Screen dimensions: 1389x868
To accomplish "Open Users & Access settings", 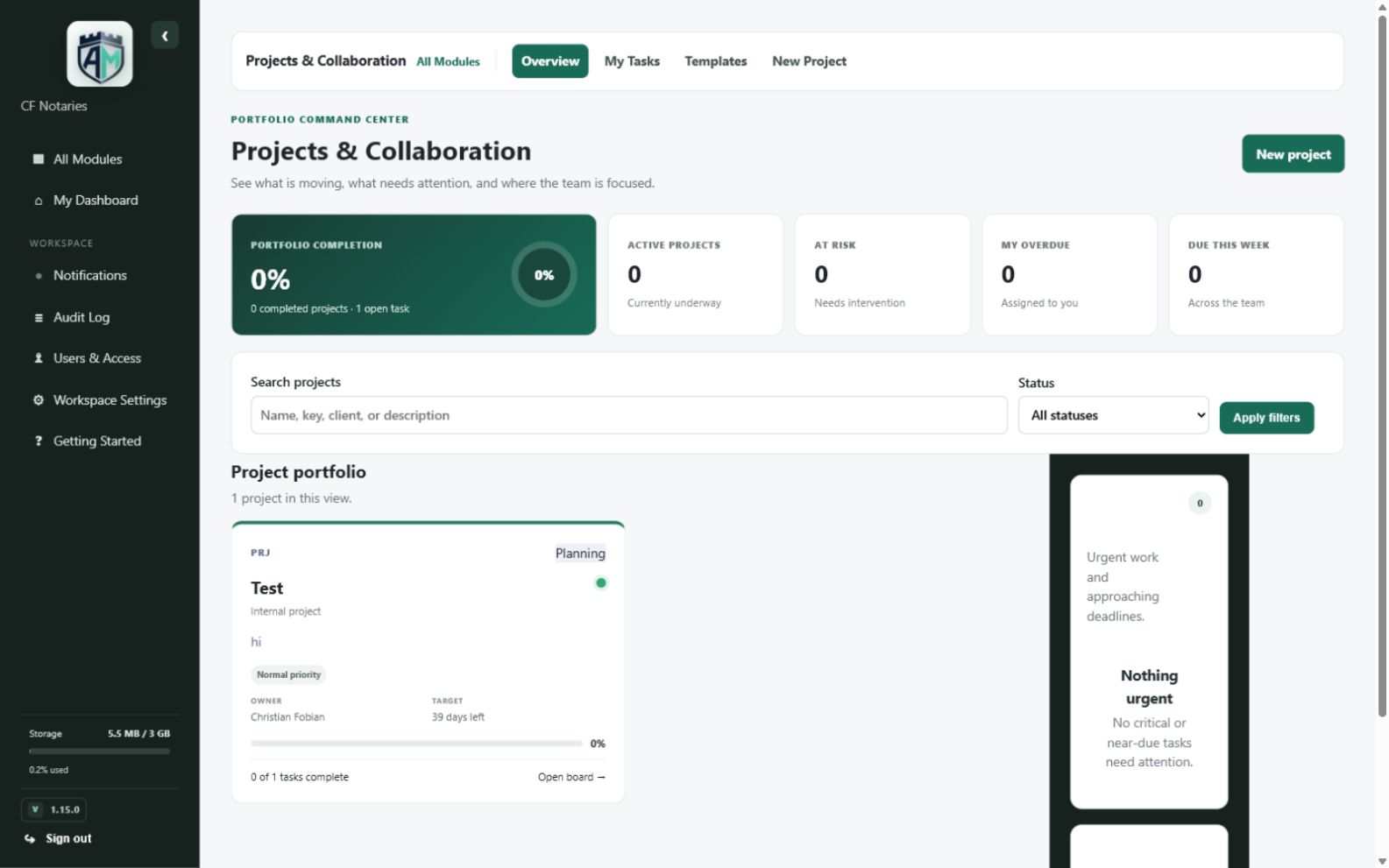I will 99,358.
